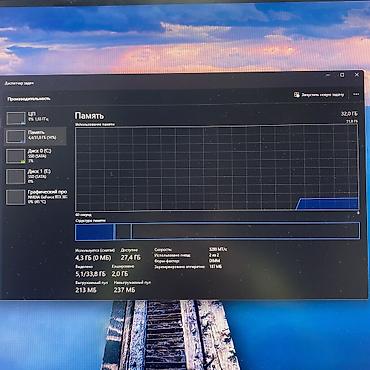Click the 'Производительность' section title
The image size is (370, 370).
click(29, 99)
